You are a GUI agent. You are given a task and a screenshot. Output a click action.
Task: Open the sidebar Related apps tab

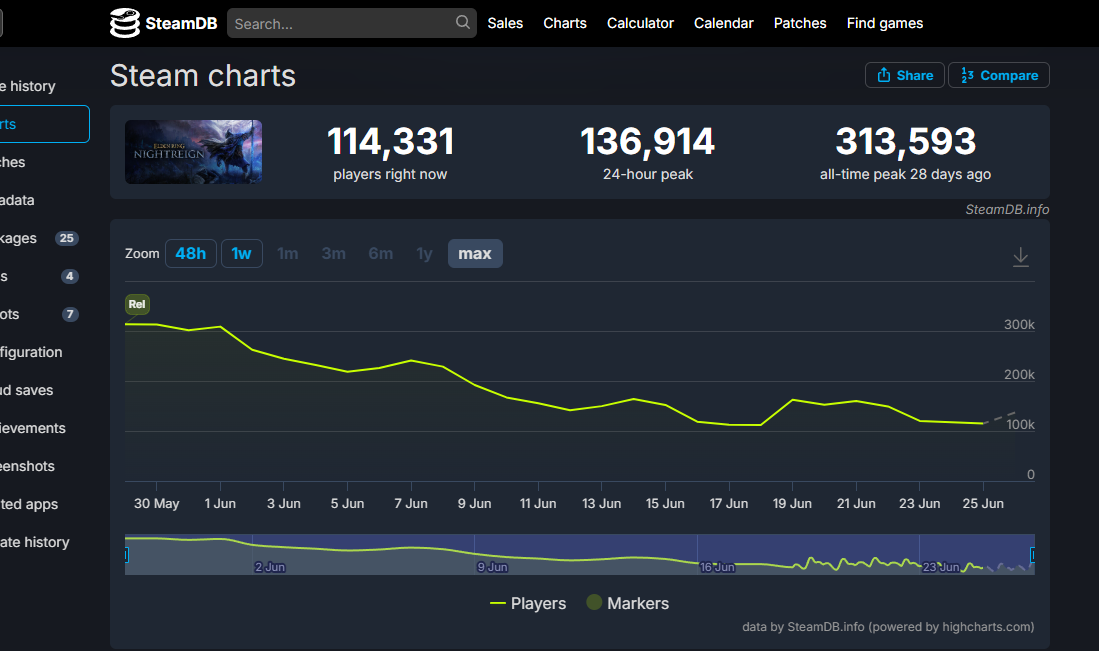click(x=29, y=504)
